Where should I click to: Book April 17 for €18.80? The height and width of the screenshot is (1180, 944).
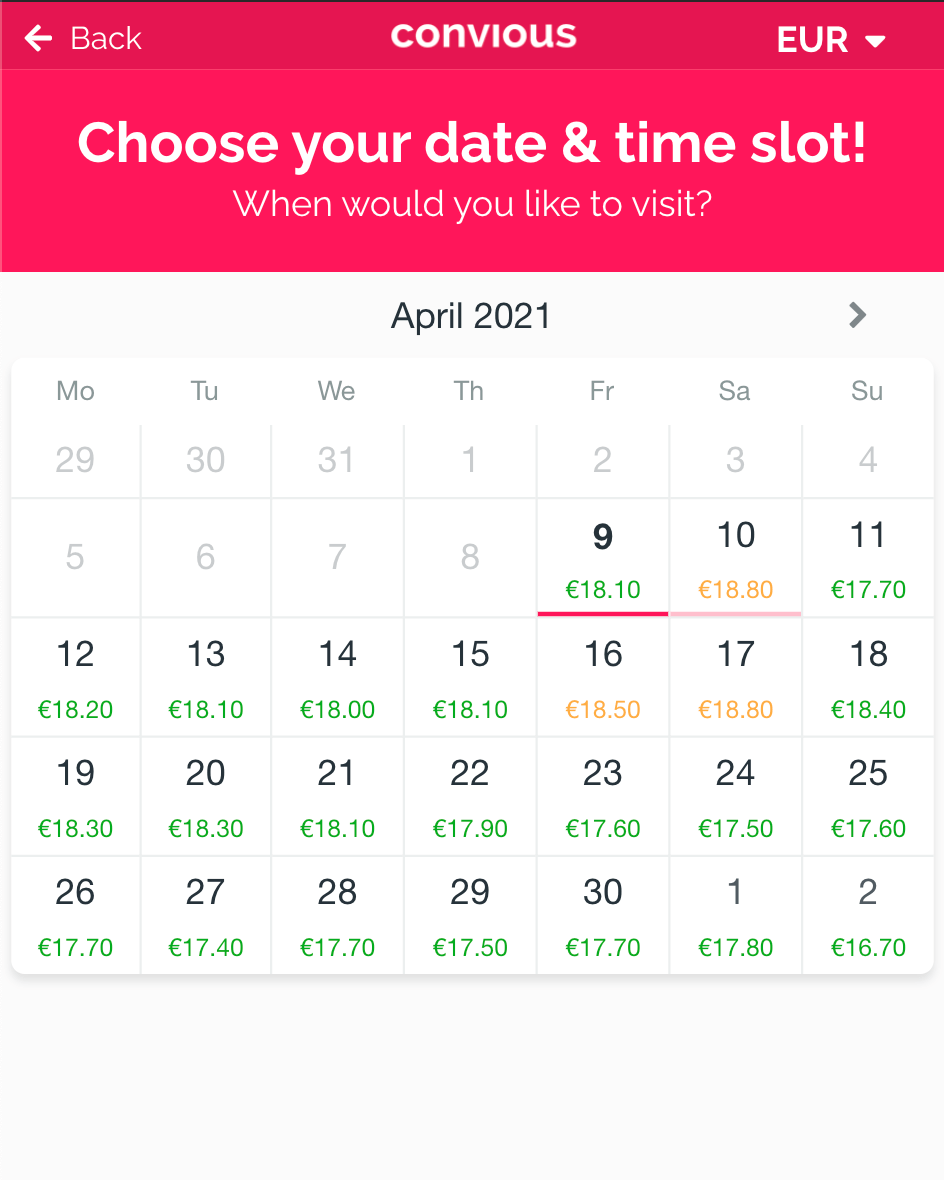click(735, 677)
